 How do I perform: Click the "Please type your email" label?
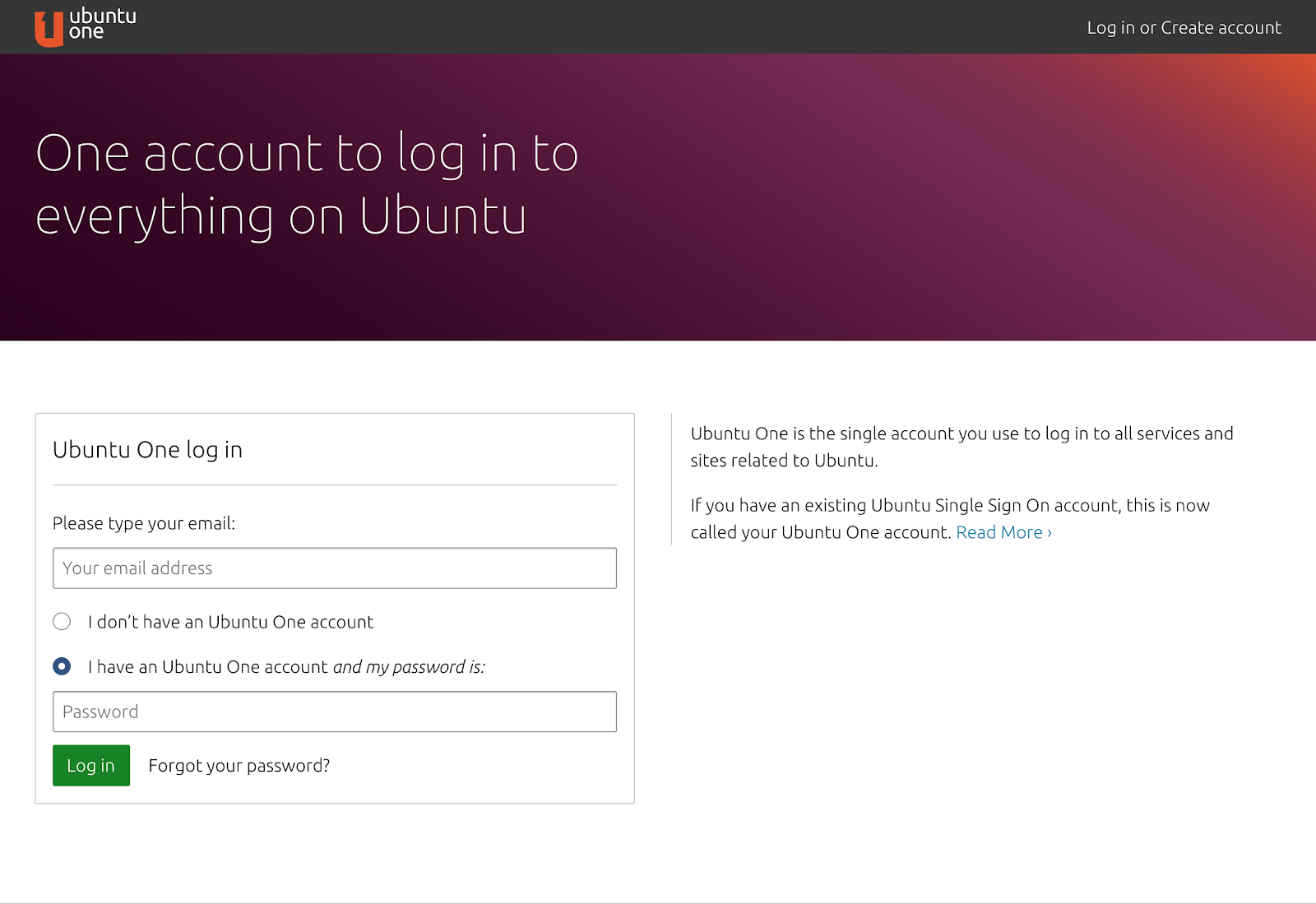144,523
